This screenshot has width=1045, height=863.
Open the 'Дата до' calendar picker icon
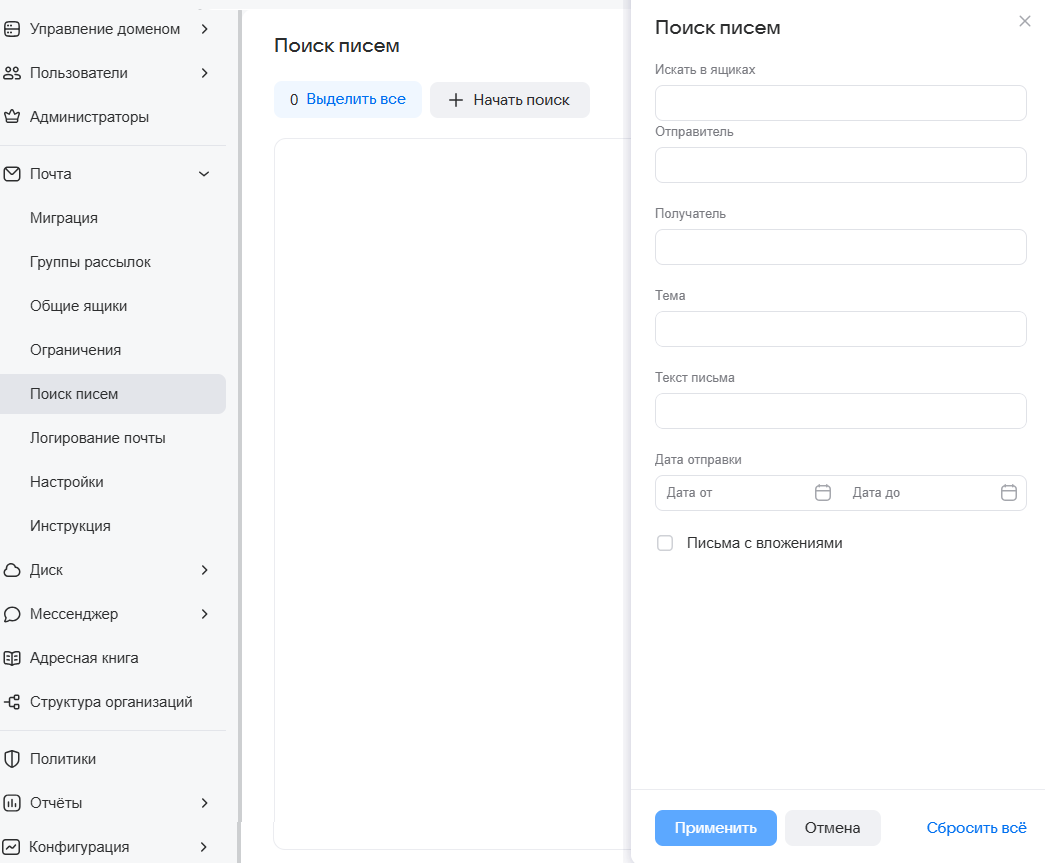tap(1009, 493)
